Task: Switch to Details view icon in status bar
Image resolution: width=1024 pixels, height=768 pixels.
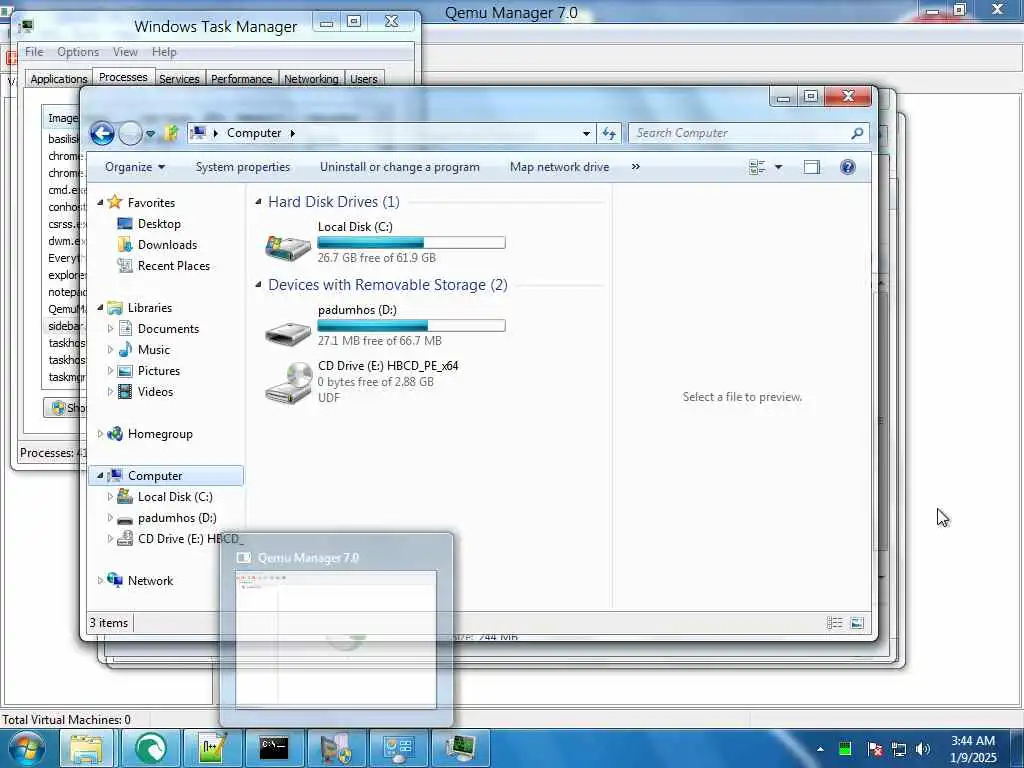Action: coord(835,623)
